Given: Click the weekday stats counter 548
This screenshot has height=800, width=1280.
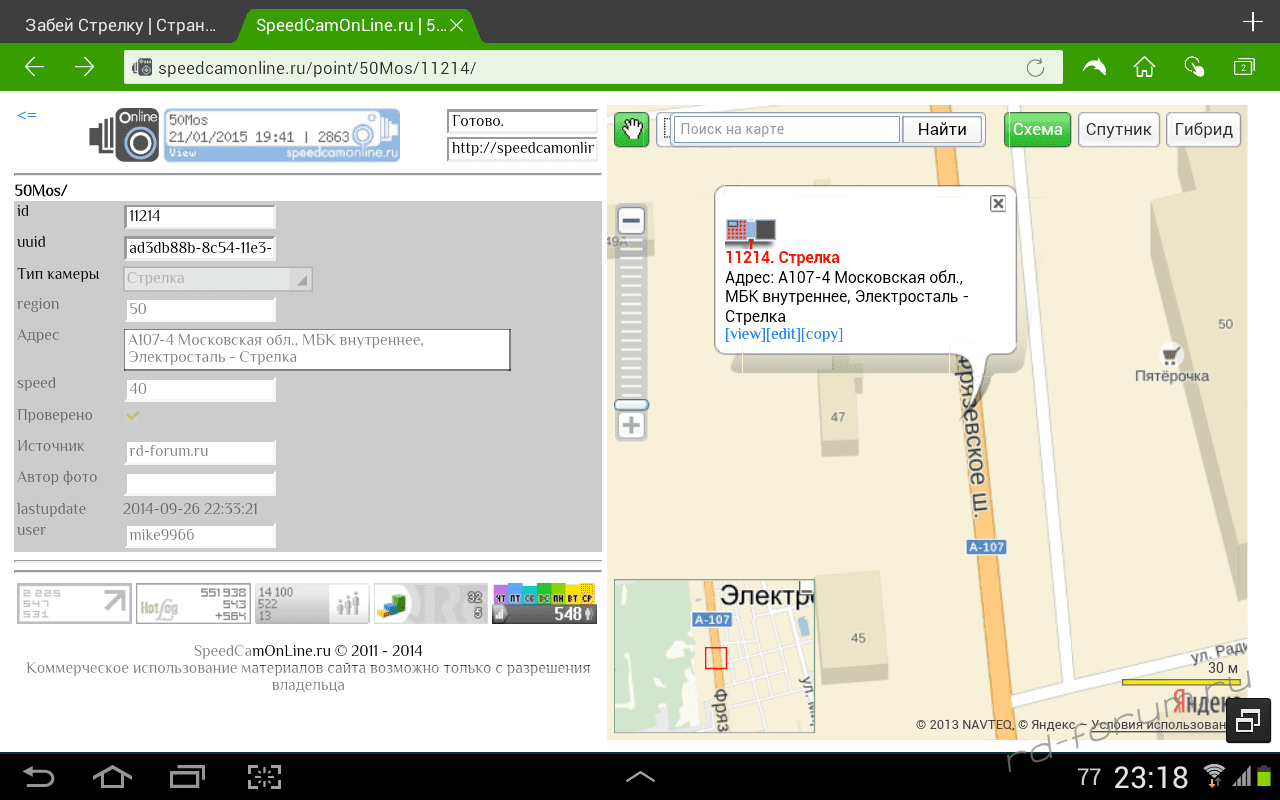Looking at the screenshot, I should pos(545,604).
